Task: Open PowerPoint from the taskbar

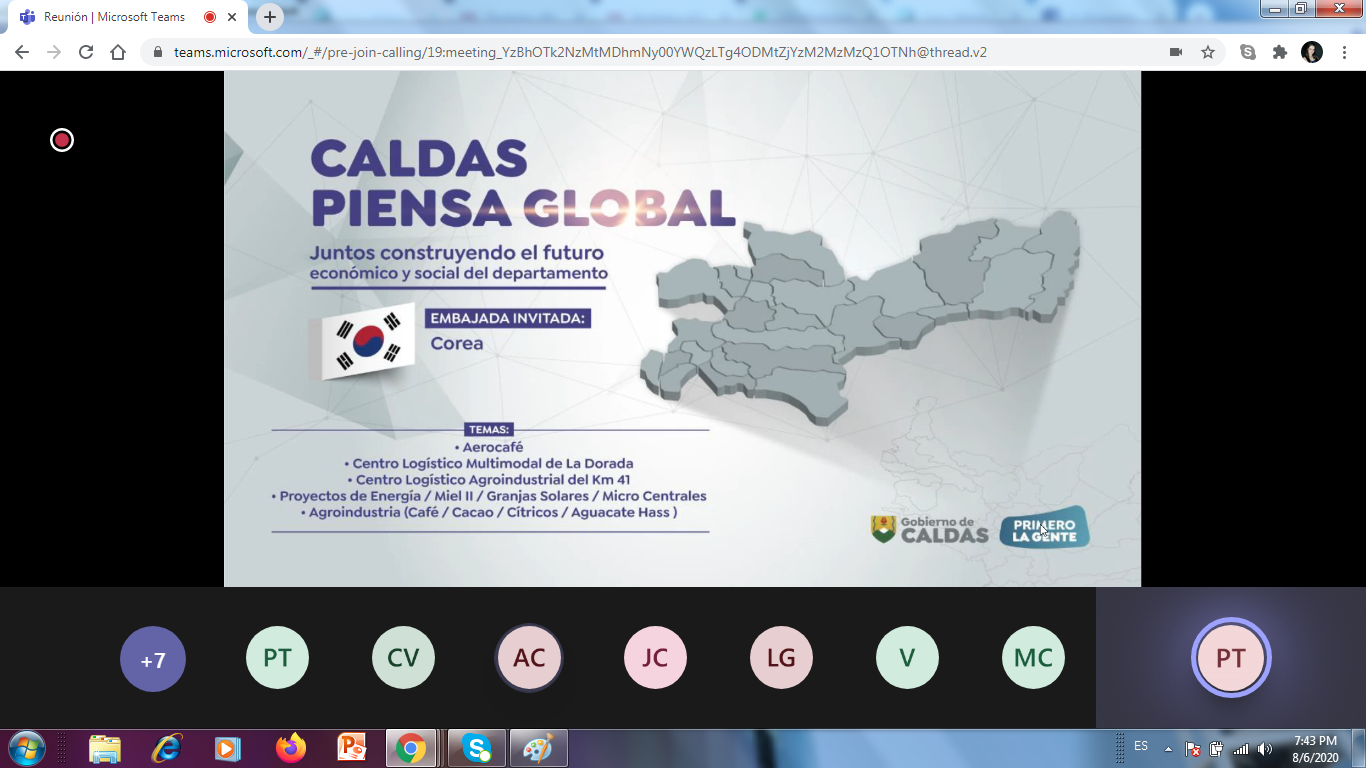Action: point(352,747)
